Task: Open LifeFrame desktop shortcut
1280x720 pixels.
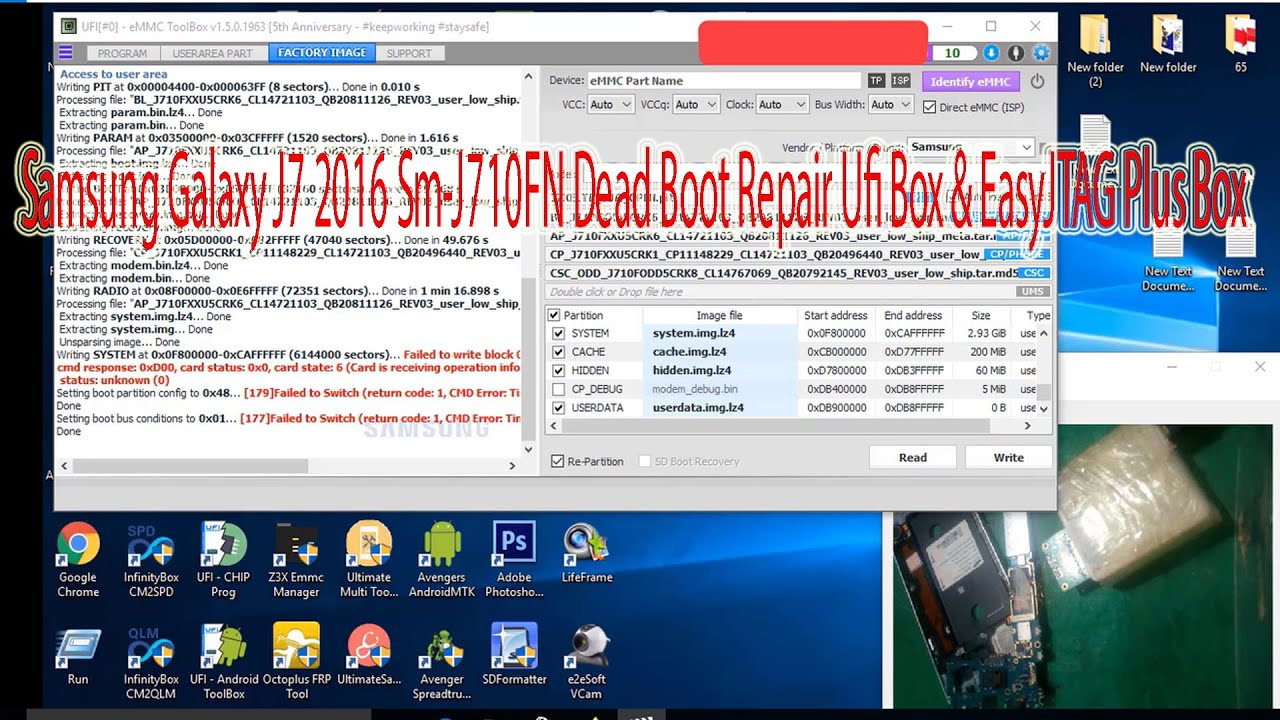Action: point(587,553)
